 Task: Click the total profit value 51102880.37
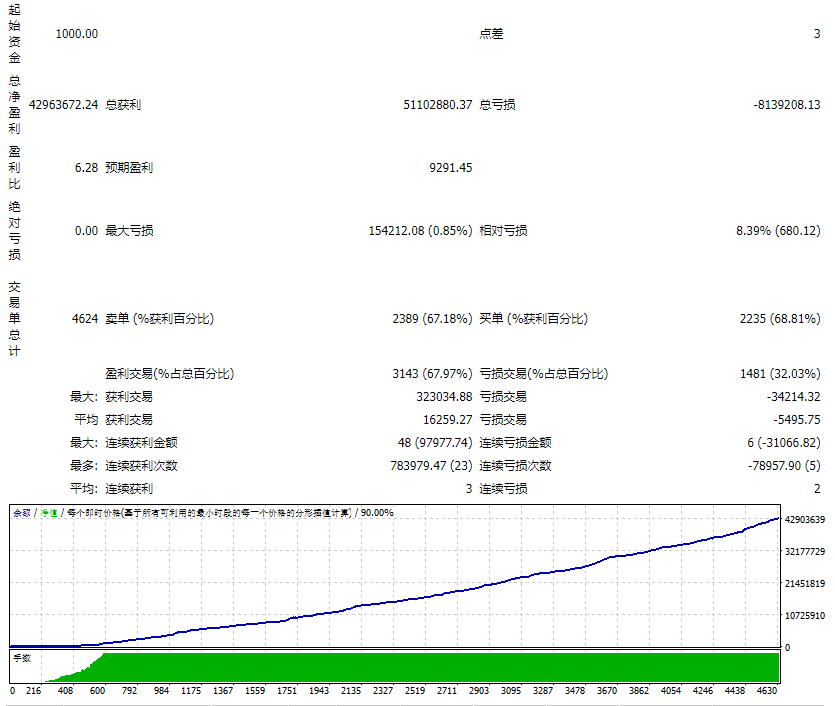(438, 103)
